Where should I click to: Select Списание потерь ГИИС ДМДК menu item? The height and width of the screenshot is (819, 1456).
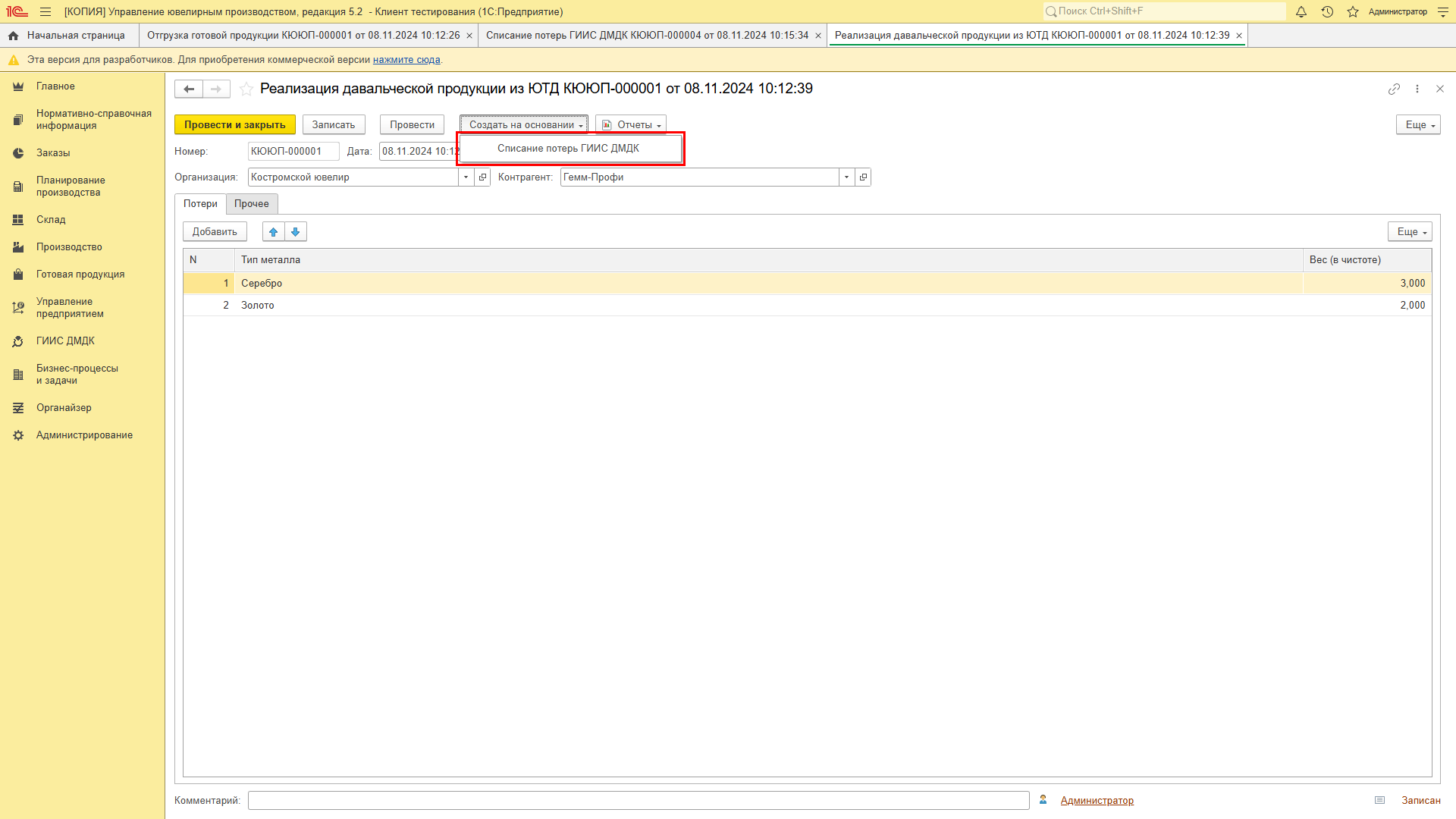(x=570, y=149)
